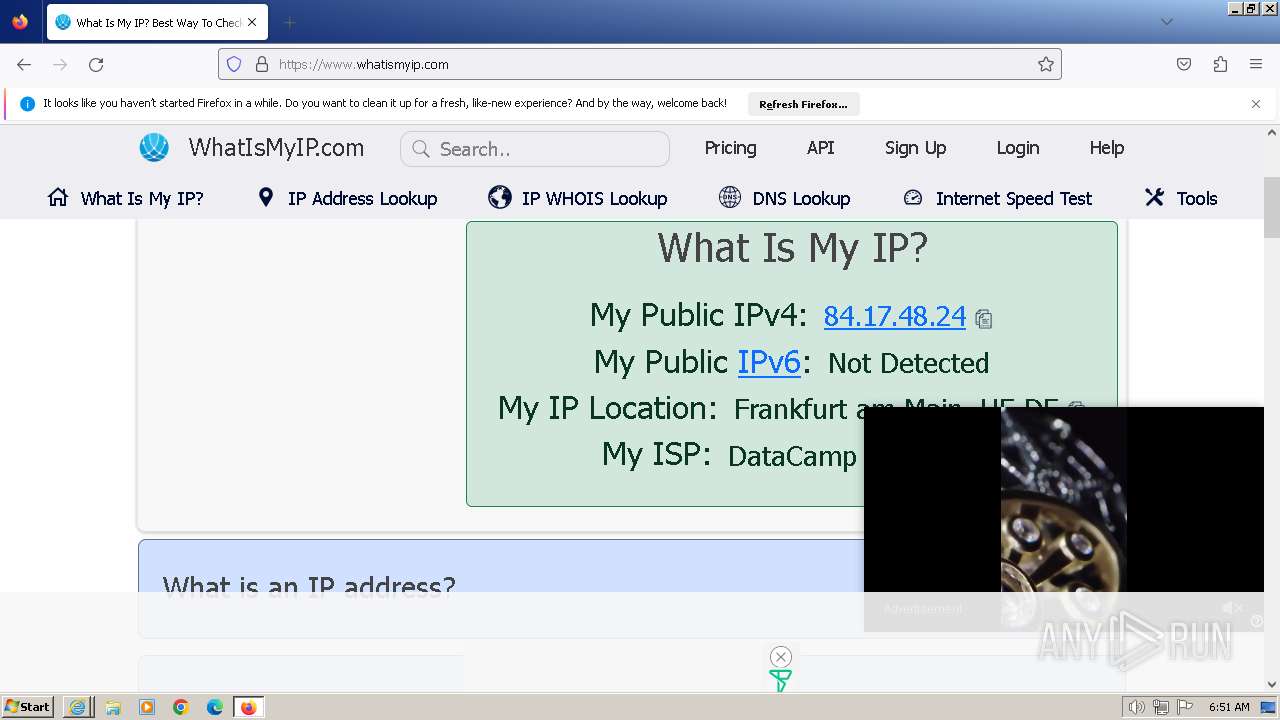Open the Help page
The width and height of the screenshot is (1280, 720).
pos(1106,148)
